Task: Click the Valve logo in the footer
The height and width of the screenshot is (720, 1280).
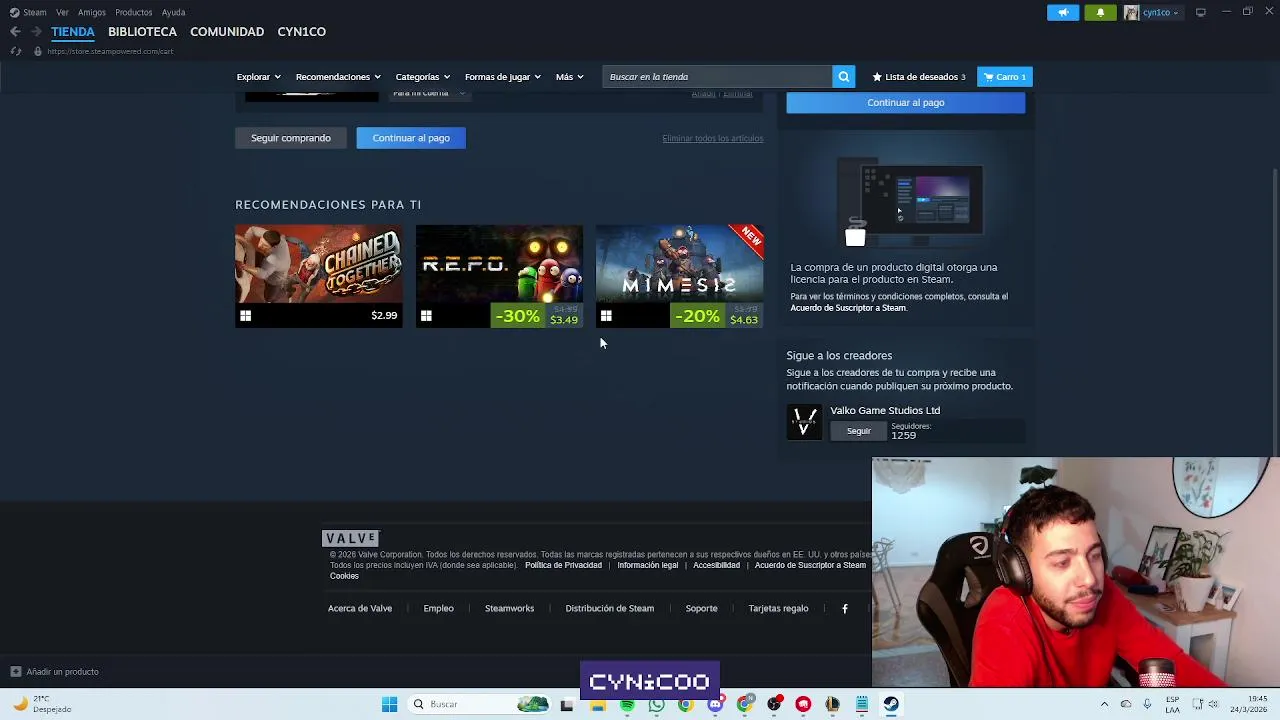Action: 351,538
